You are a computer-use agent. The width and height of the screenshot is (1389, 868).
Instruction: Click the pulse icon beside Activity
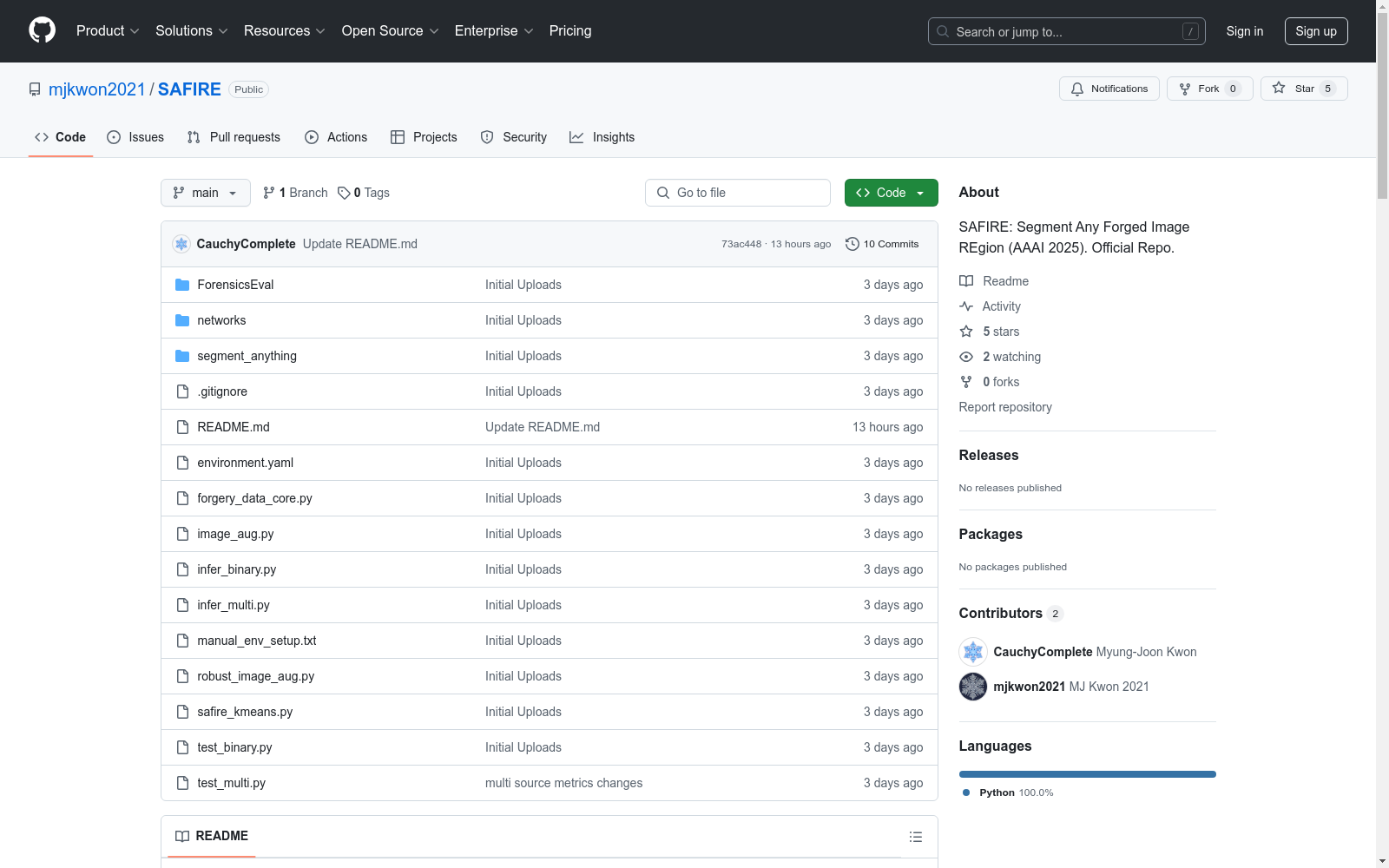[966, 306]
